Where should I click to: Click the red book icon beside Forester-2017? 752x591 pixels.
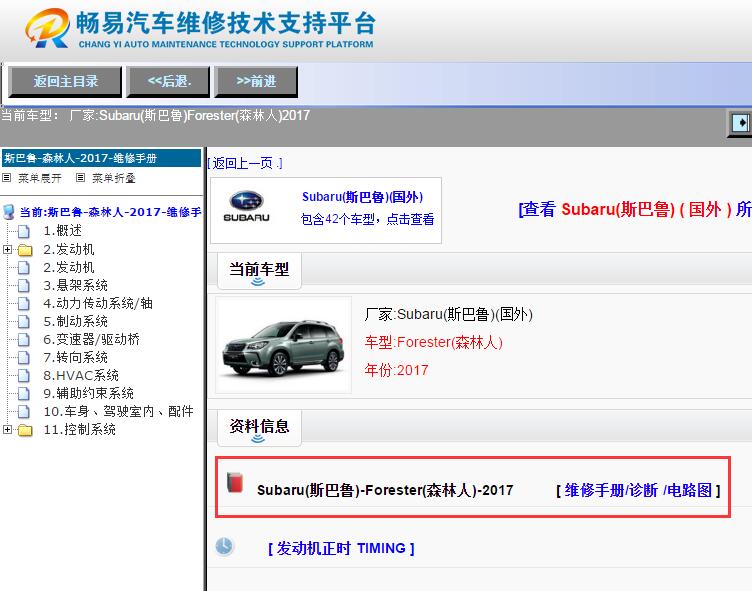(x=235, y=483)
